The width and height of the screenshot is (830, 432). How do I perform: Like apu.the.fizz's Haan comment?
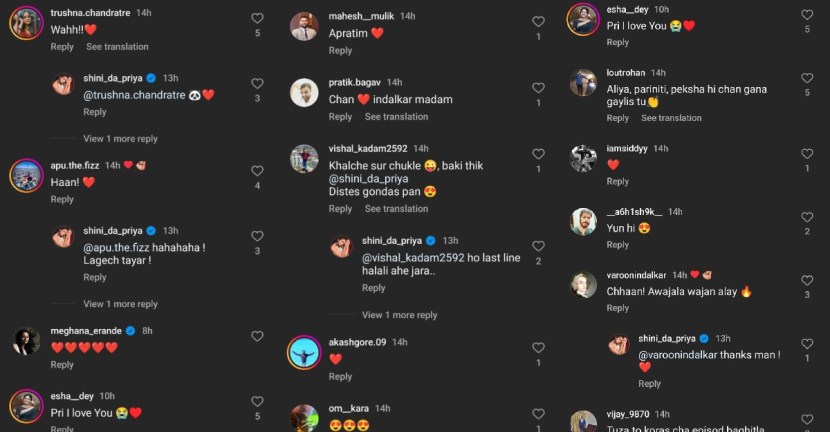(x=257, y=171)
